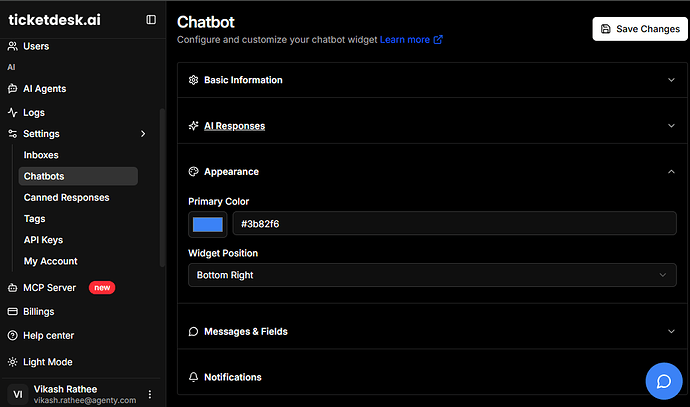Image resolution: width=690 pixels, height=407 pixels.
Task: Click the blue primary color swatch
Action: click(208, 224)
